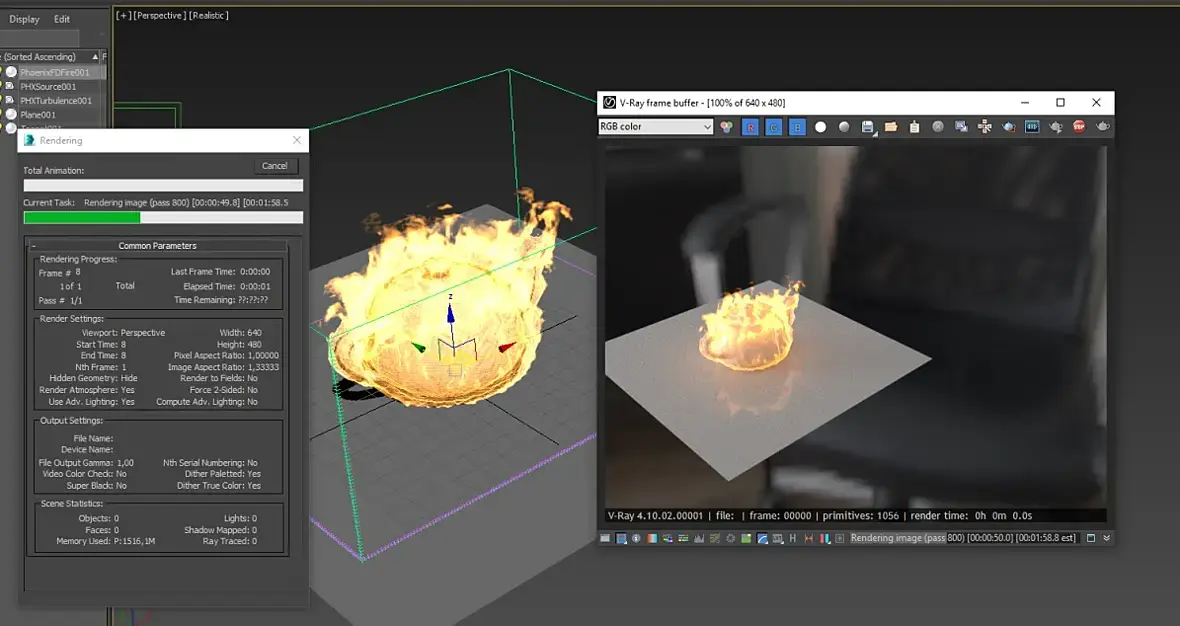Click the switch to RGB colors icon
The image size is (1180, 626).
(726, 127)
